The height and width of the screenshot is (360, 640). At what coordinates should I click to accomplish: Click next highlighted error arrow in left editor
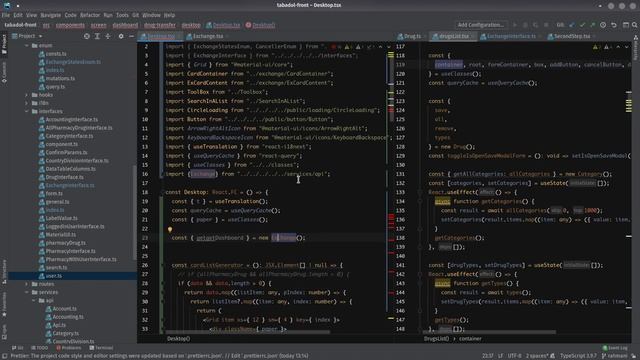[389, 47]
